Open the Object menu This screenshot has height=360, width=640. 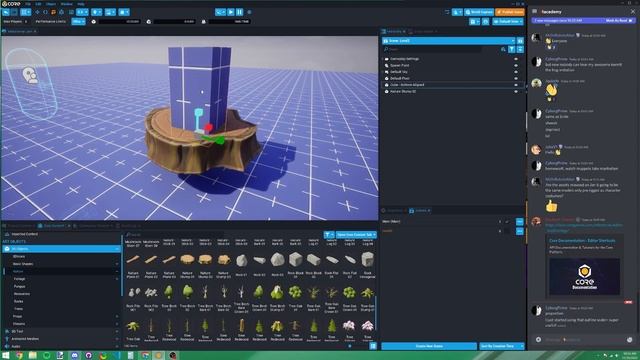point(51,4)
